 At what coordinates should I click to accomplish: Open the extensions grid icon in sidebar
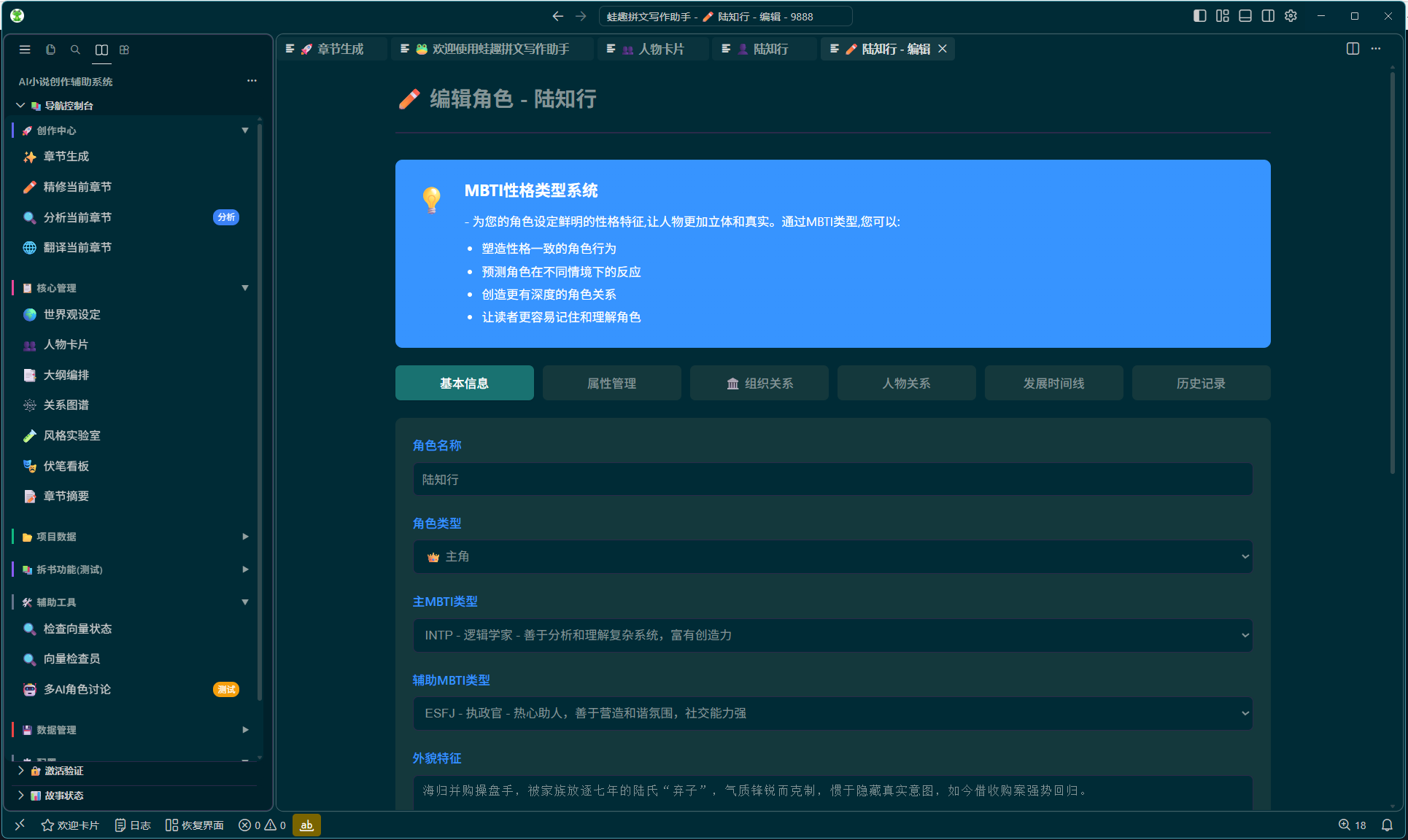[x=124, y=50]
